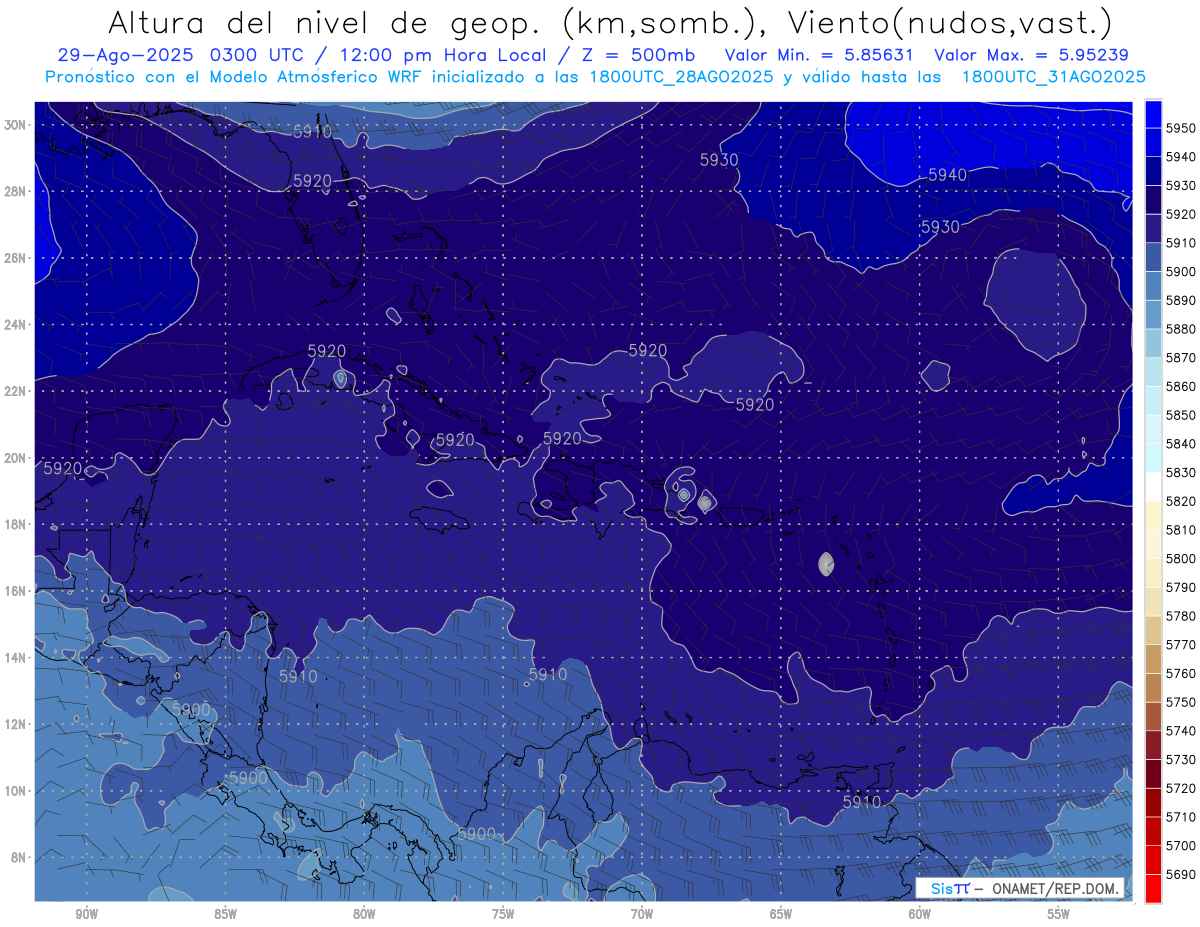Click the 85W longitude label
This screenshot has width=1200, height=927.
(225, 914)
